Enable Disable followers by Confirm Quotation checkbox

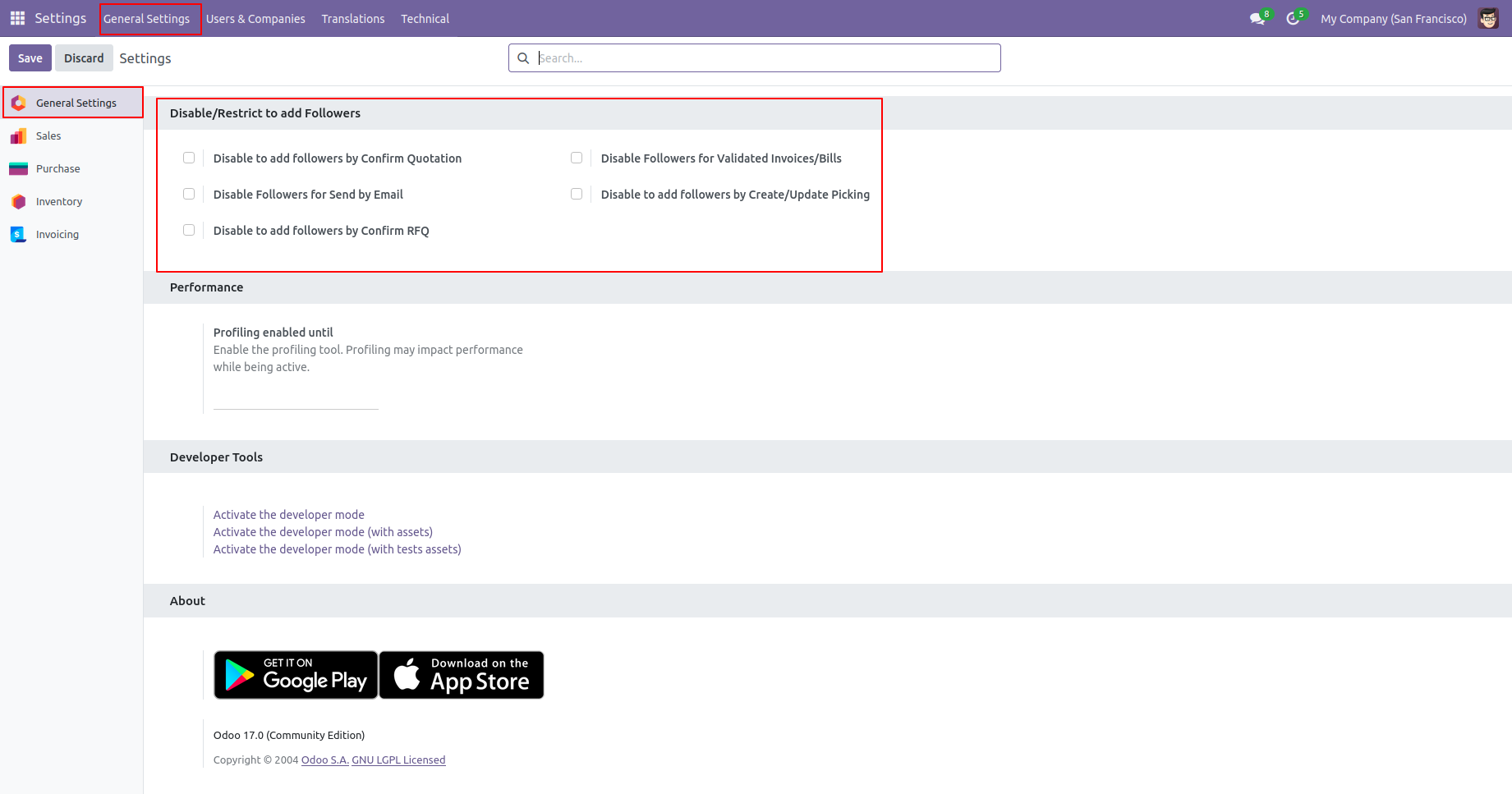click(189, 158)
